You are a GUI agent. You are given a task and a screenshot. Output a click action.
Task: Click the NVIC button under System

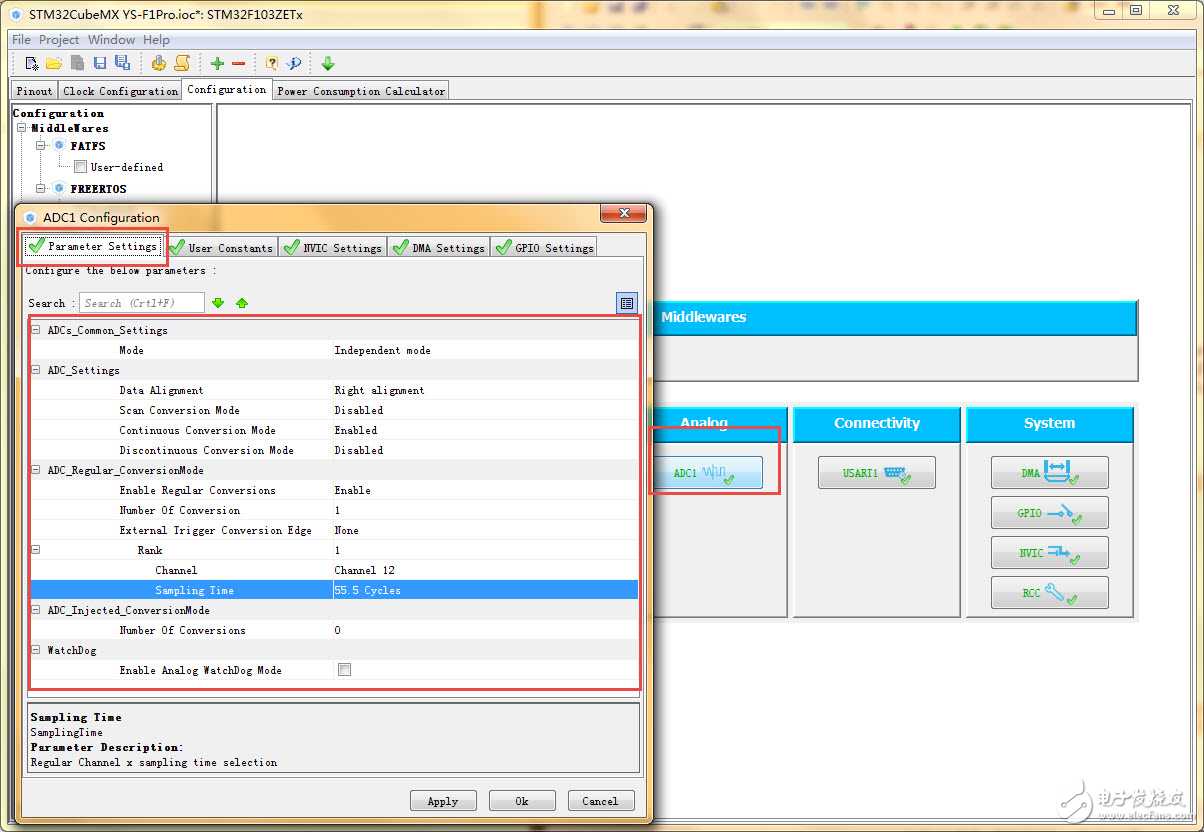point(1050,553)
